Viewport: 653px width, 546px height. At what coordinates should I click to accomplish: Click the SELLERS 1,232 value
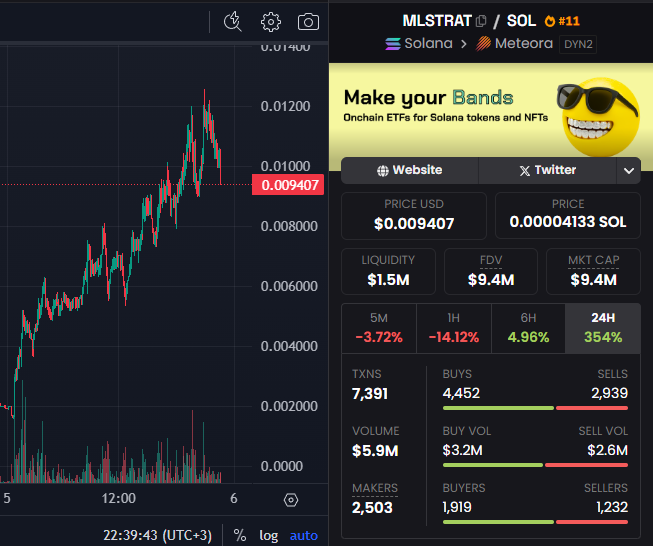pyautogui.click(x=612, y=507)
